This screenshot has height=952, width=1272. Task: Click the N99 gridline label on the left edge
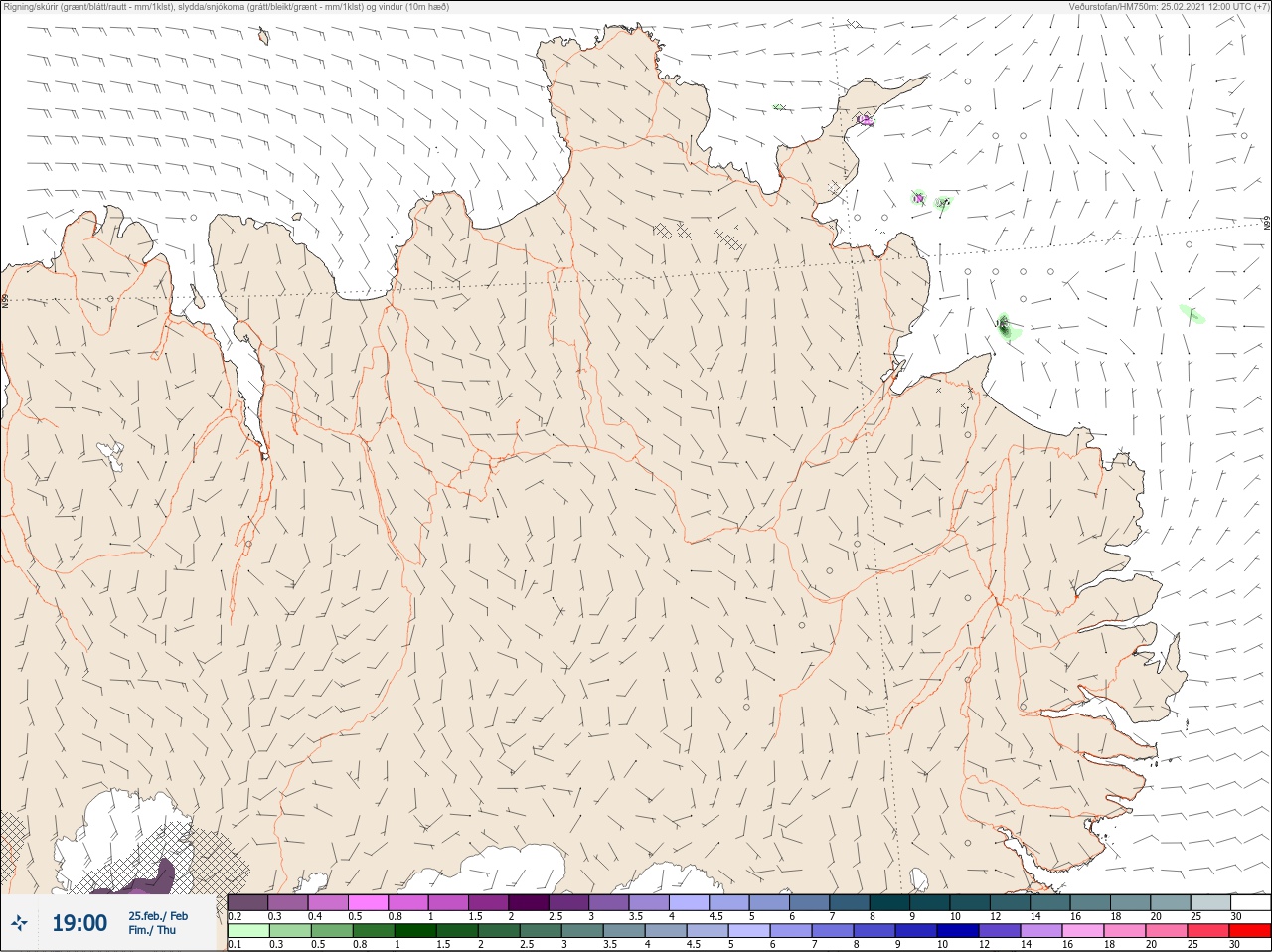[x=4, y=300]
